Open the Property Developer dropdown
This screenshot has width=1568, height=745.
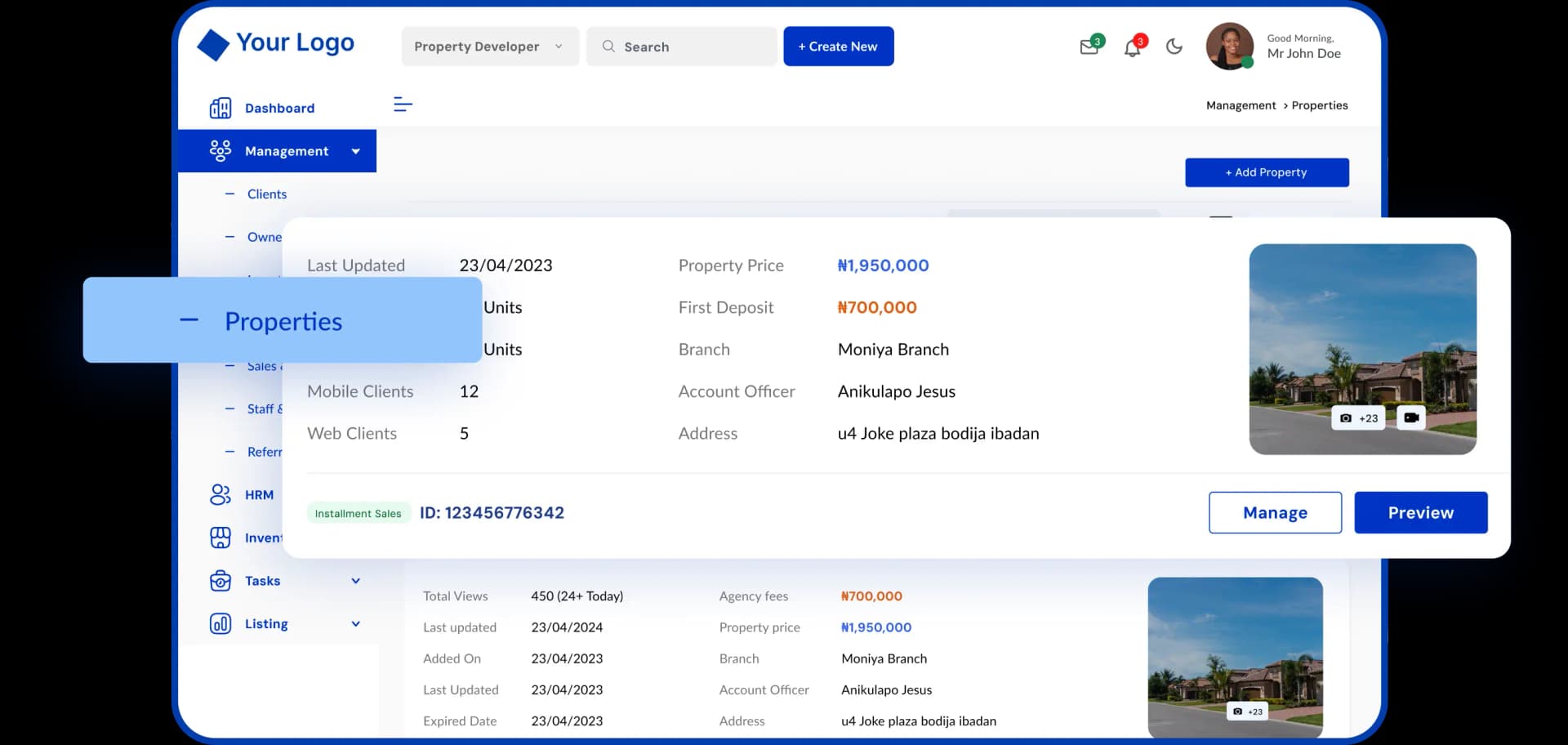488,46
